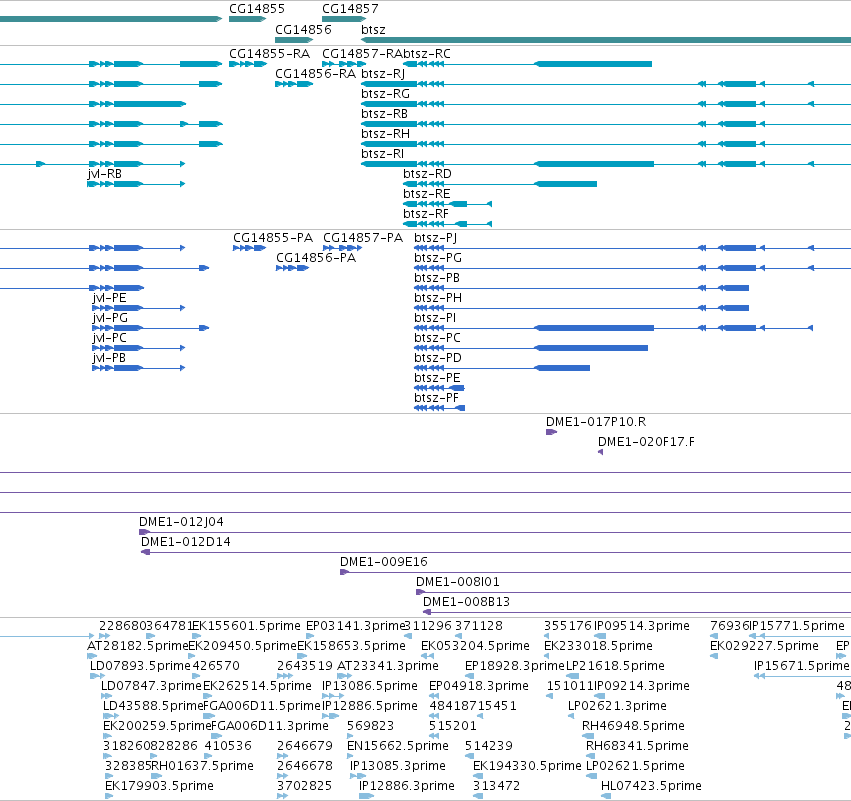Click EST label EP04918.3prime
Image resolution: width=851 pixels, height=801 pixels.
[479, 686]
